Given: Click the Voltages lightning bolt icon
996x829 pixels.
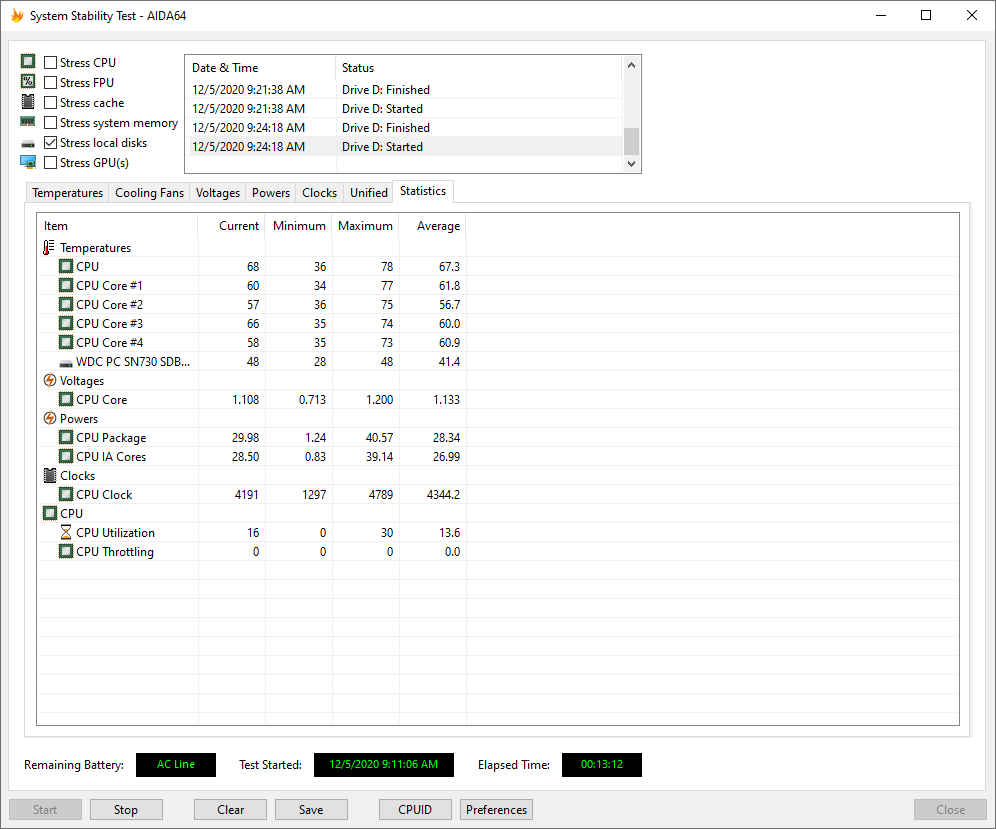Looking at the screenshot, I should (x=50, y=381).
